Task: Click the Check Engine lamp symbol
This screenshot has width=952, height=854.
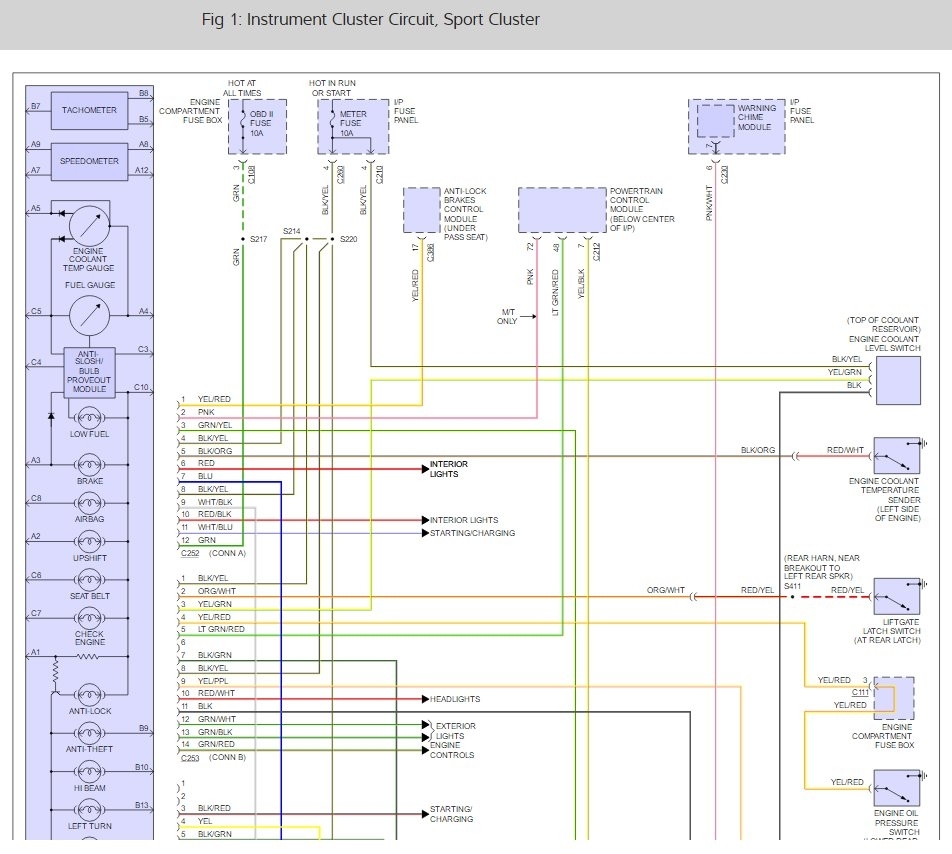Action: tap(89, 617)
